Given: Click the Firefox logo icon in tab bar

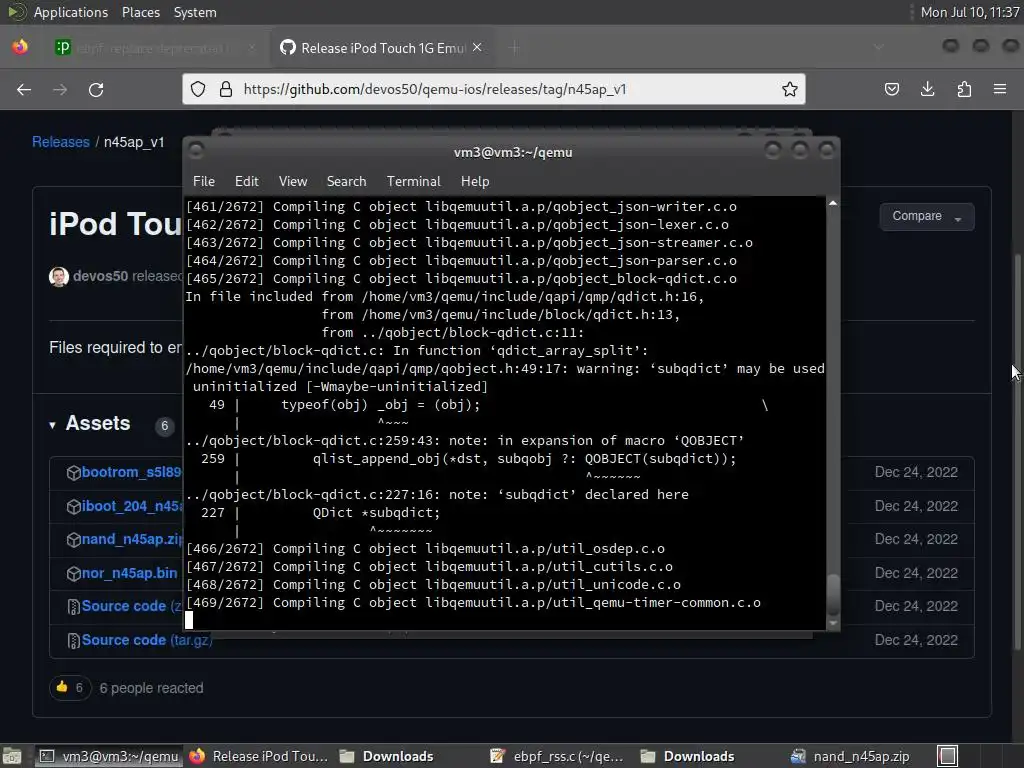Looking at the screenshot, I should (20, 48).
